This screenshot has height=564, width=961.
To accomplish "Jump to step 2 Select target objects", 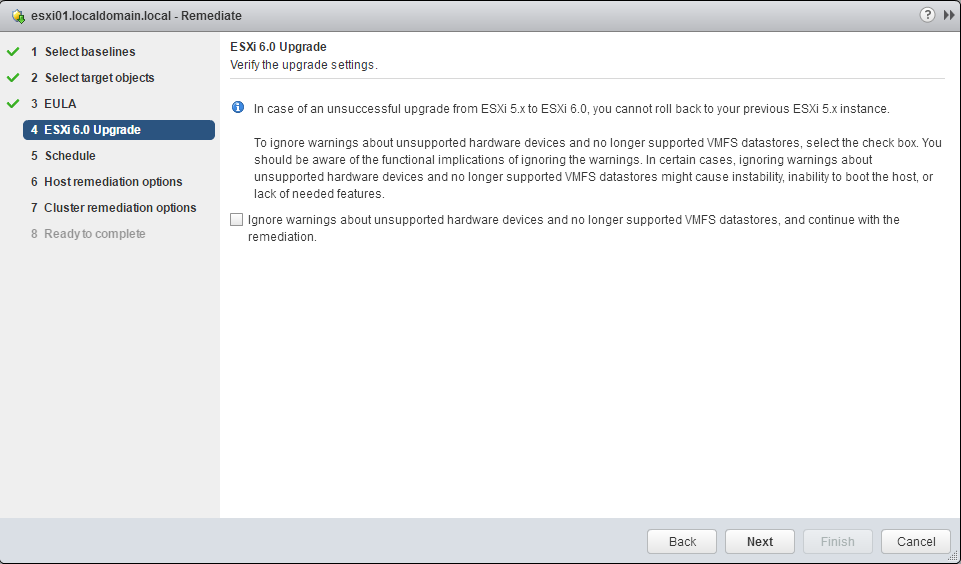I will coord(99,78).
